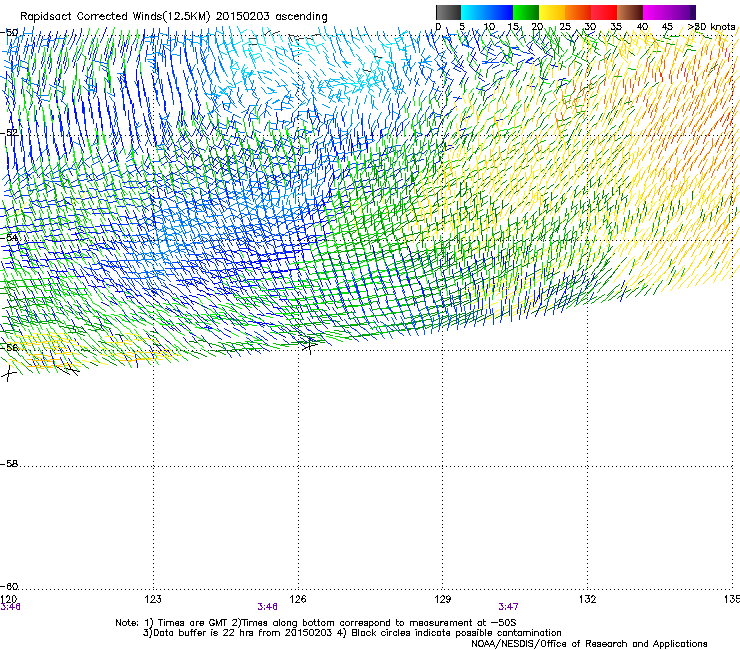Click the 'NOAA/NESDIS/Office of Research and Applications' credit
This screenshot has width=740, height=650.
click(589, 643)
